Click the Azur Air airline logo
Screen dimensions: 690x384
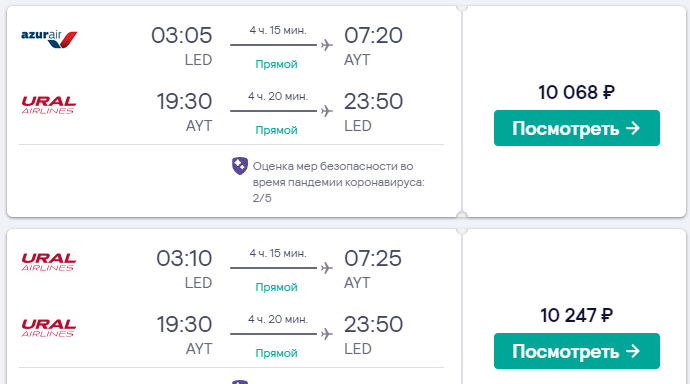coord(49,39)
